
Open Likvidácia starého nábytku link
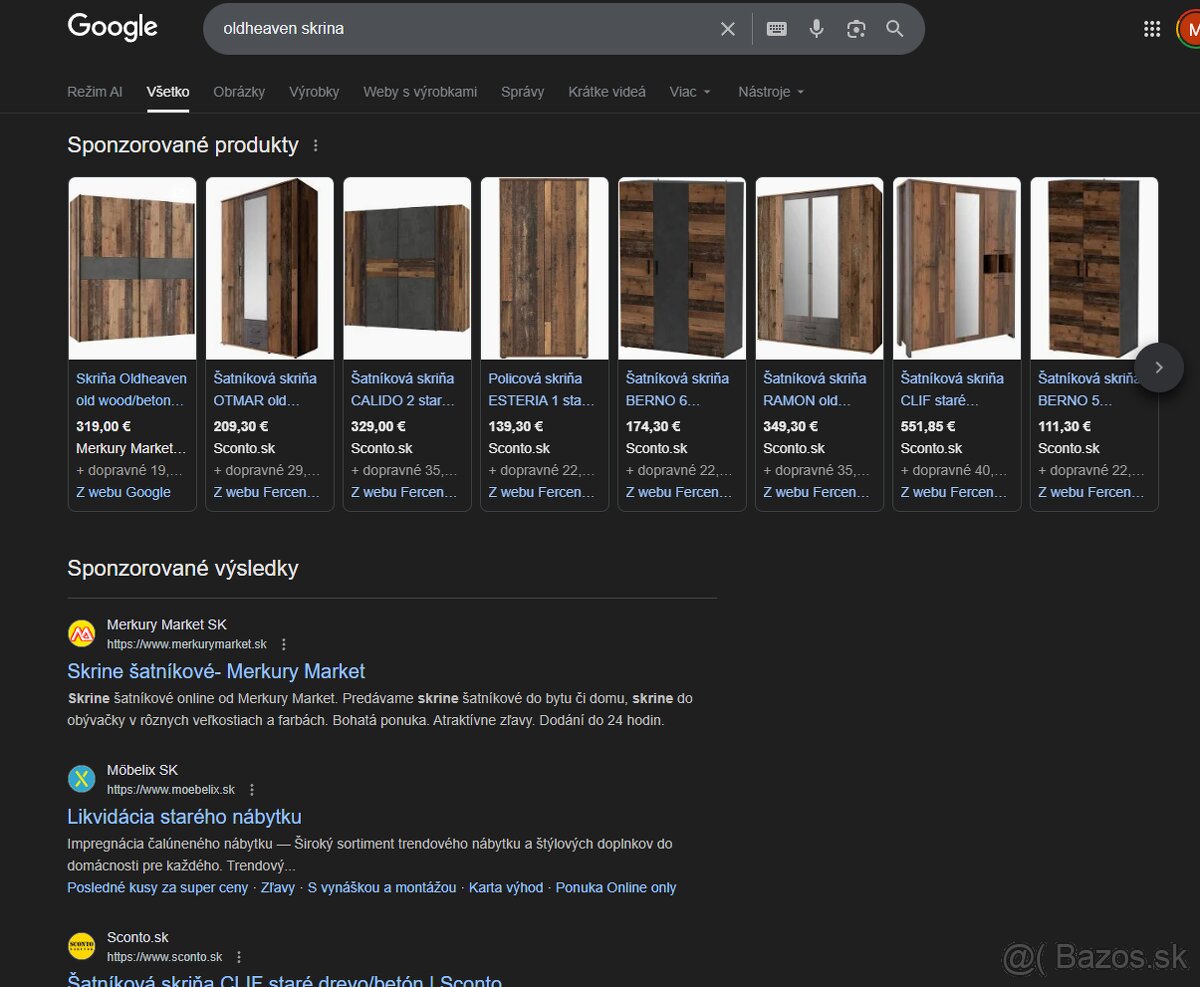(x=184, y=817)
